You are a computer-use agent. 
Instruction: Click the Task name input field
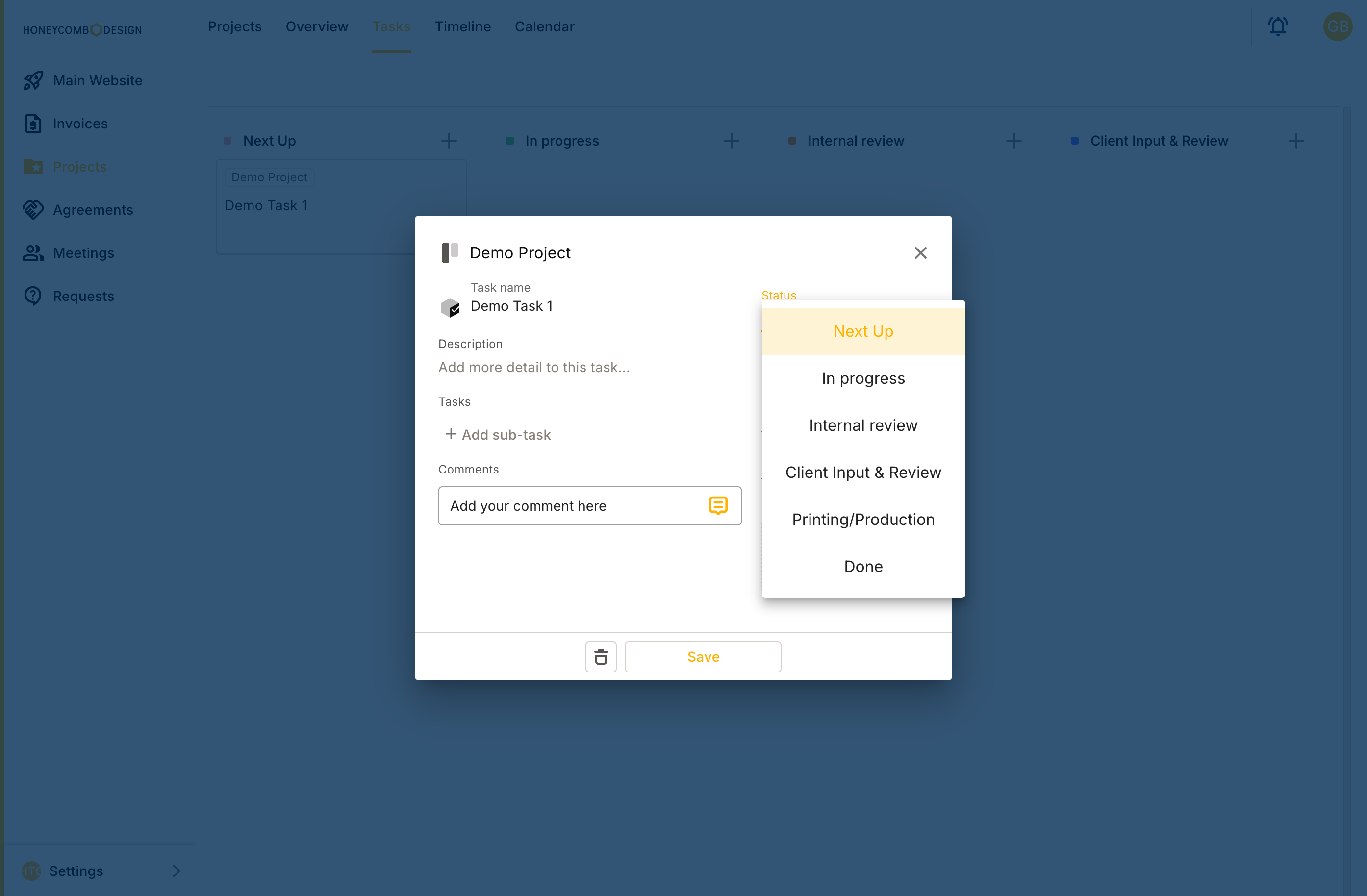click(606, 306)
